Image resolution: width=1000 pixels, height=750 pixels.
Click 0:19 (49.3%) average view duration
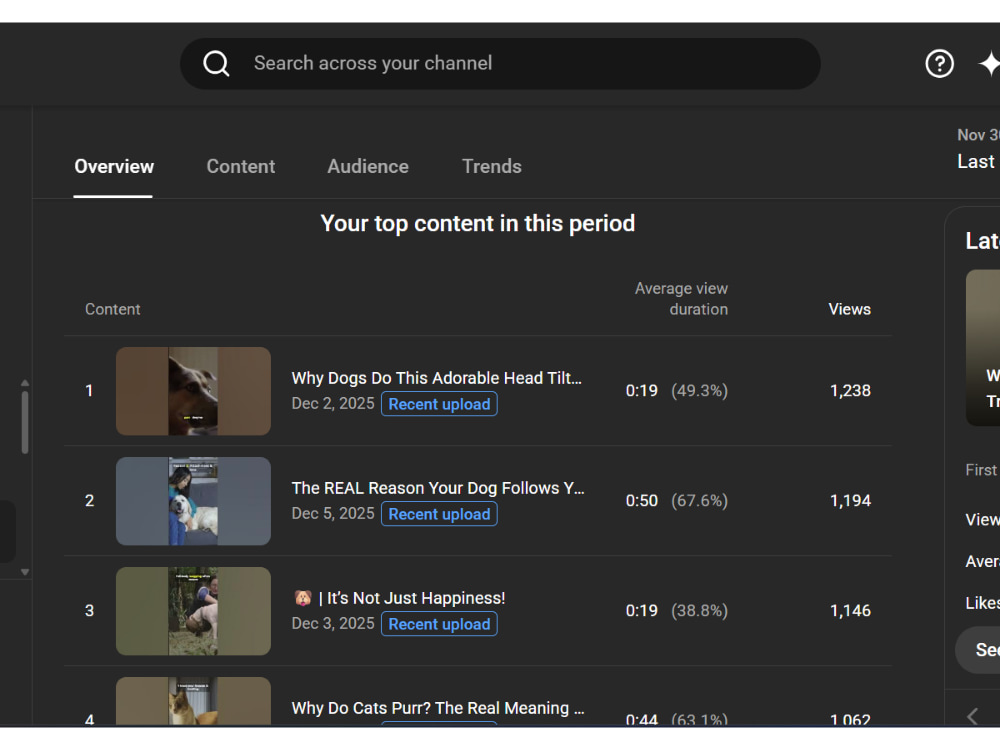(x=677, y=390)
